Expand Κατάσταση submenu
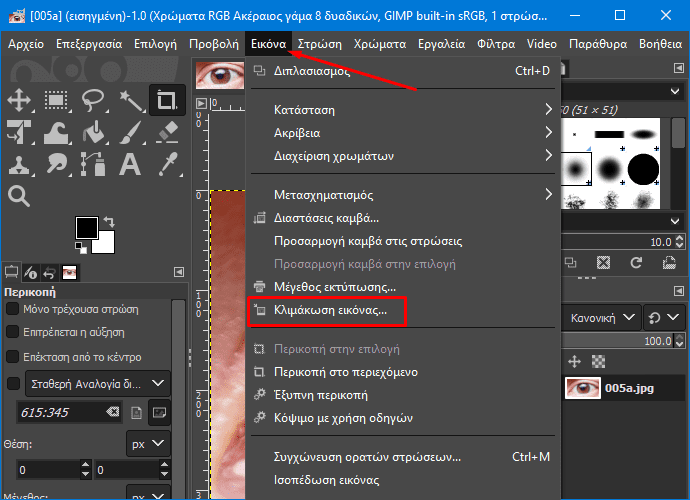 402,110
